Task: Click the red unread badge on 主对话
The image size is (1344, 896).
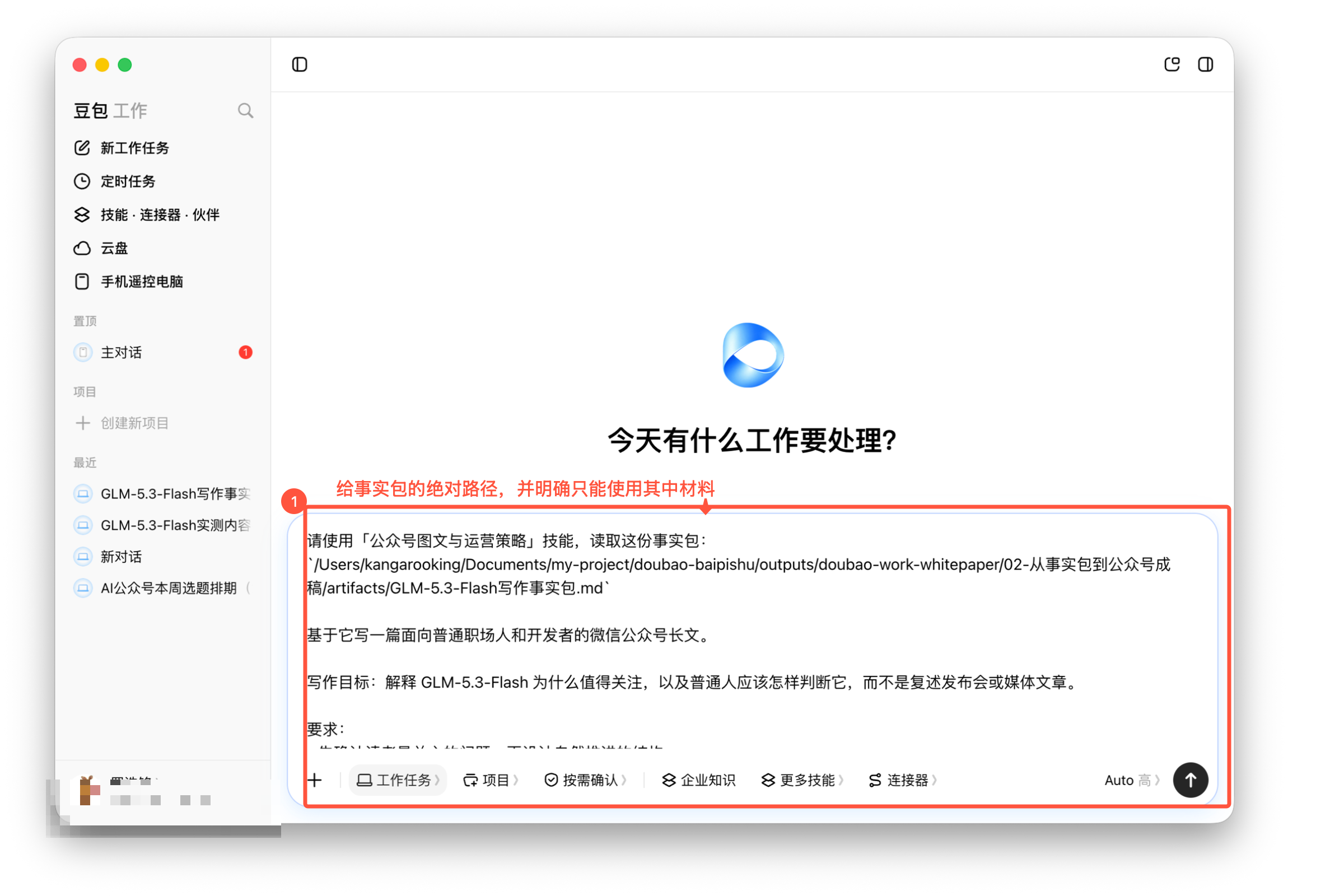Action: [245, 352]
